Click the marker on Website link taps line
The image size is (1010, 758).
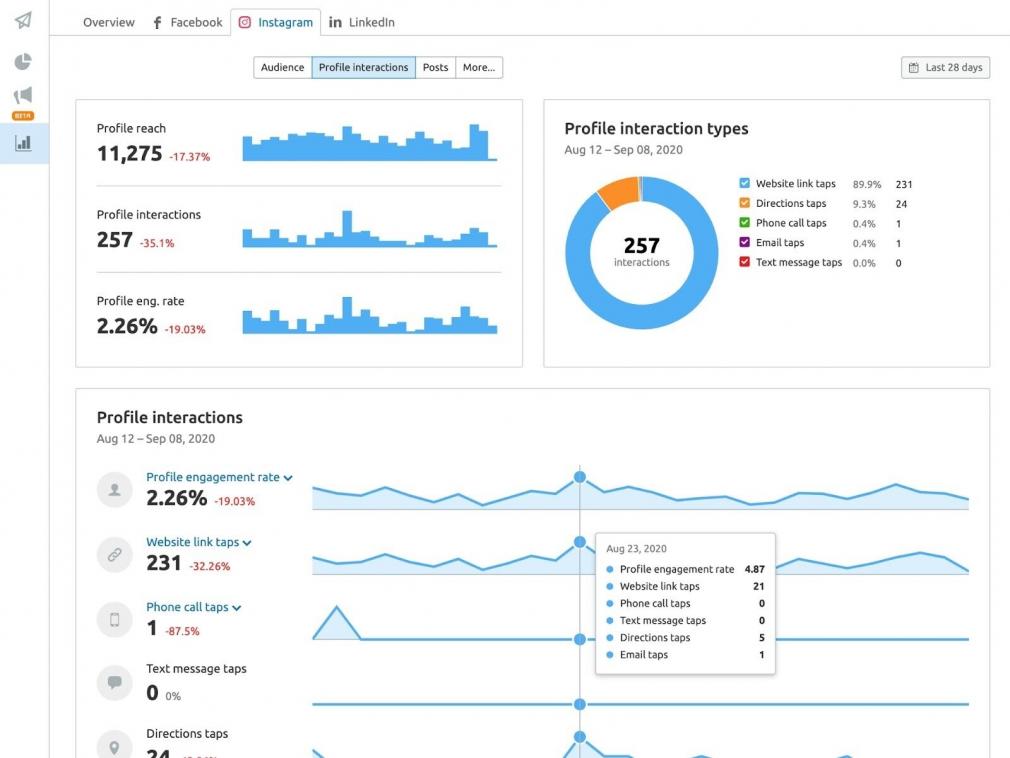pyautogui.click(x=580, y=542)
